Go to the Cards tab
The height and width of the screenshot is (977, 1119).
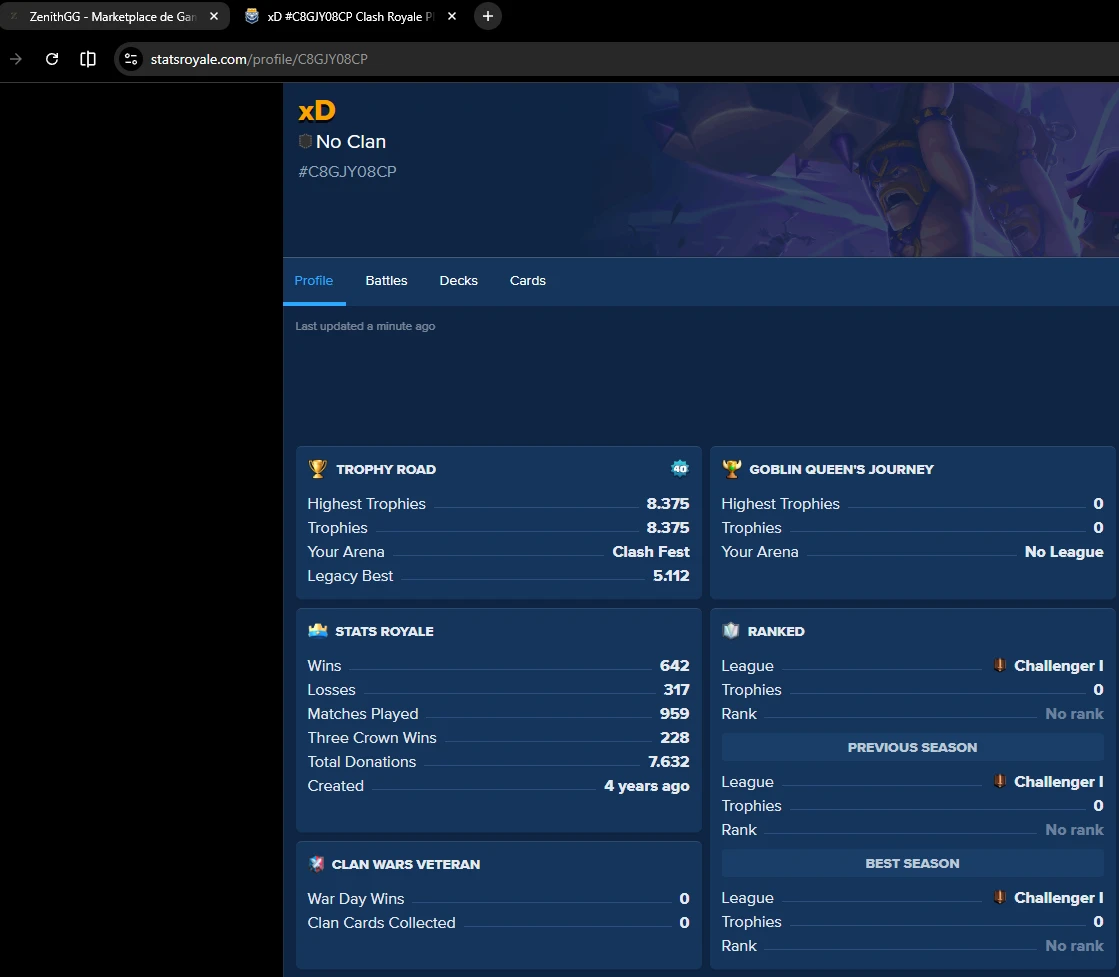pos(527,281)
